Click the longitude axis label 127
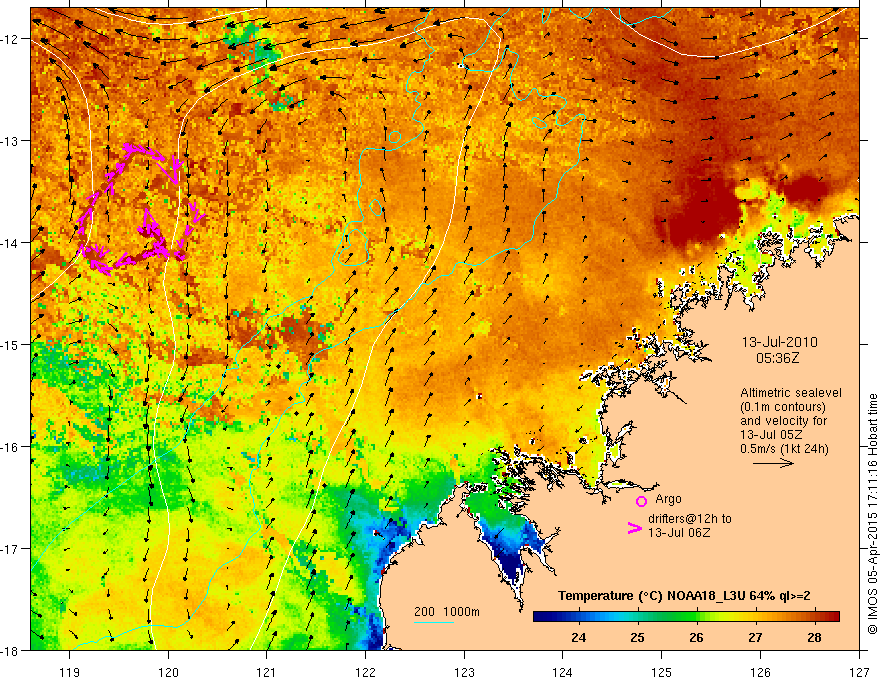 point(859,672)
